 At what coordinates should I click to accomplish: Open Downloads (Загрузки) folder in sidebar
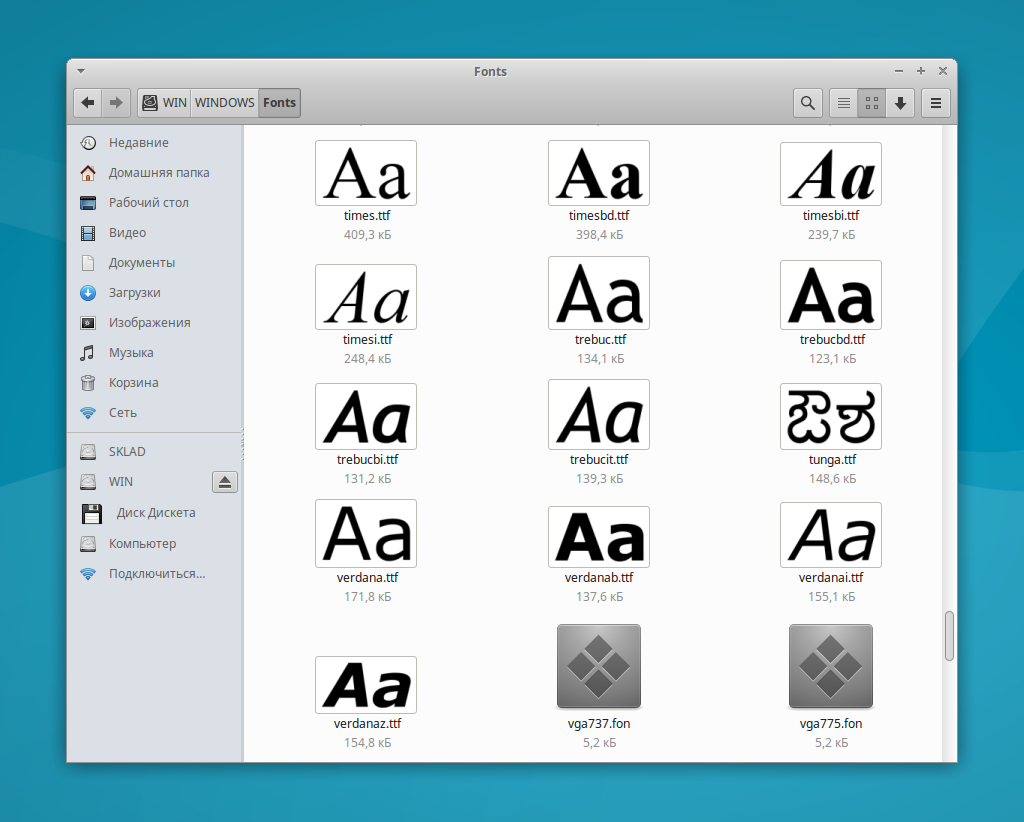click(x=134, y=293)
